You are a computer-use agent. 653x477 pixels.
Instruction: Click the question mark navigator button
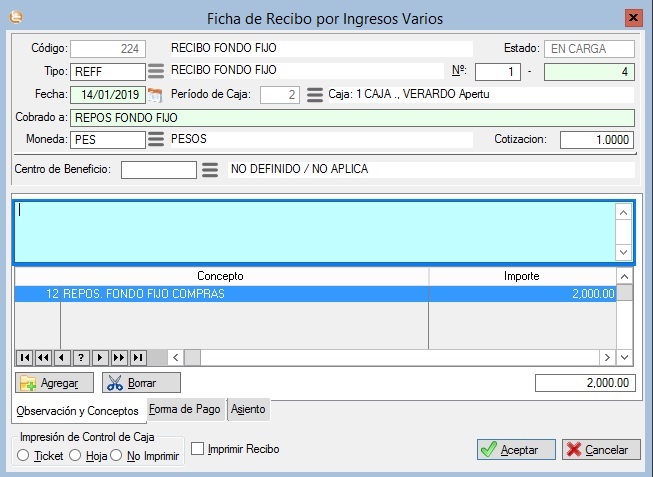81,357
